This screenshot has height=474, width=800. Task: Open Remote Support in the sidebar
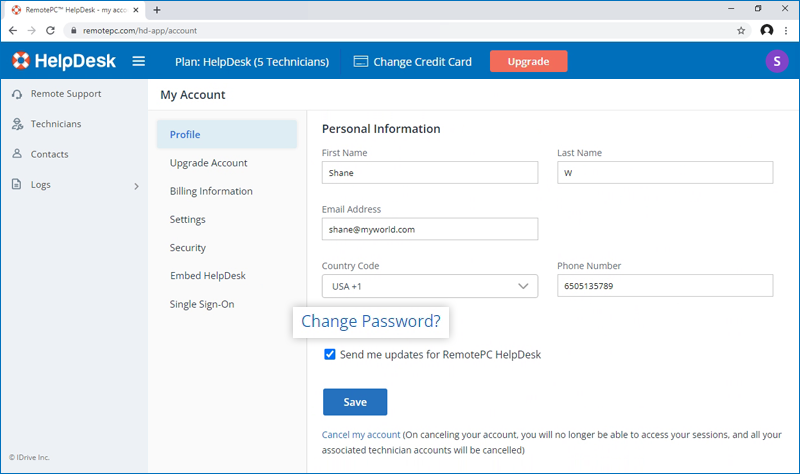click(x=66, y=94)
